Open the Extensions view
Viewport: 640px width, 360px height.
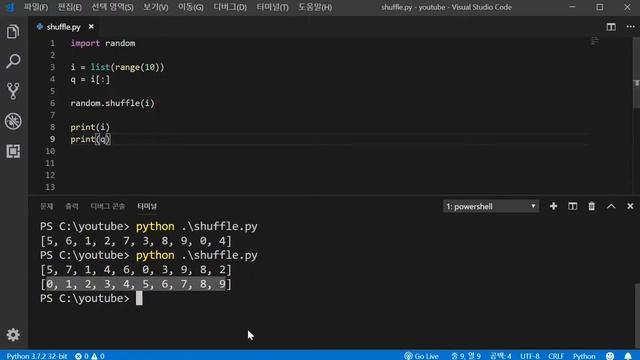pos(13,151)
